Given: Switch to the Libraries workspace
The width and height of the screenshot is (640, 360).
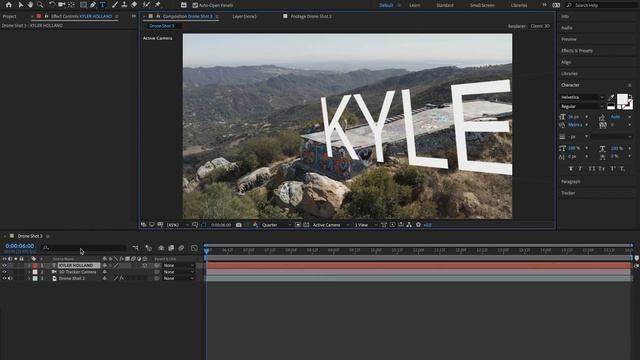Looking at the screenshot, I should [519, 5].
